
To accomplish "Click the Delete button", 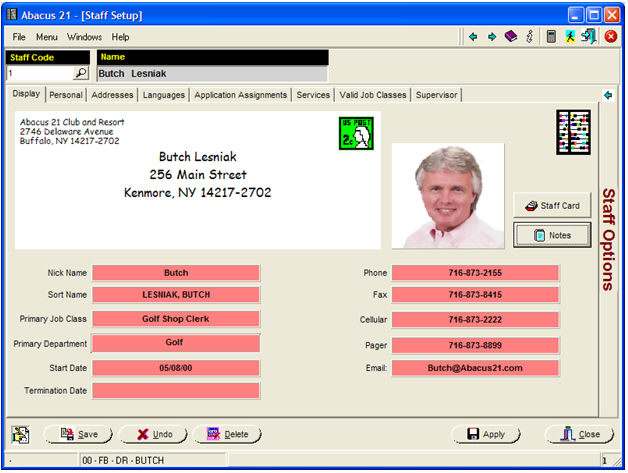I will [228, 435].
